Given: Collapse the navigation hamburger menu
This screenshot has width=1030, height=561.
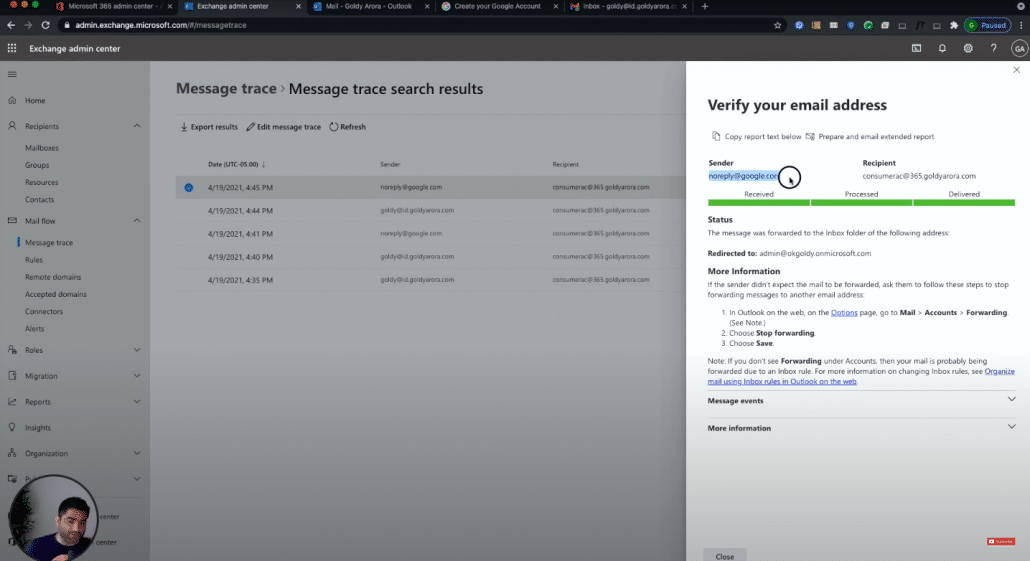Looking at the screenshot, I should coord(12,74).
